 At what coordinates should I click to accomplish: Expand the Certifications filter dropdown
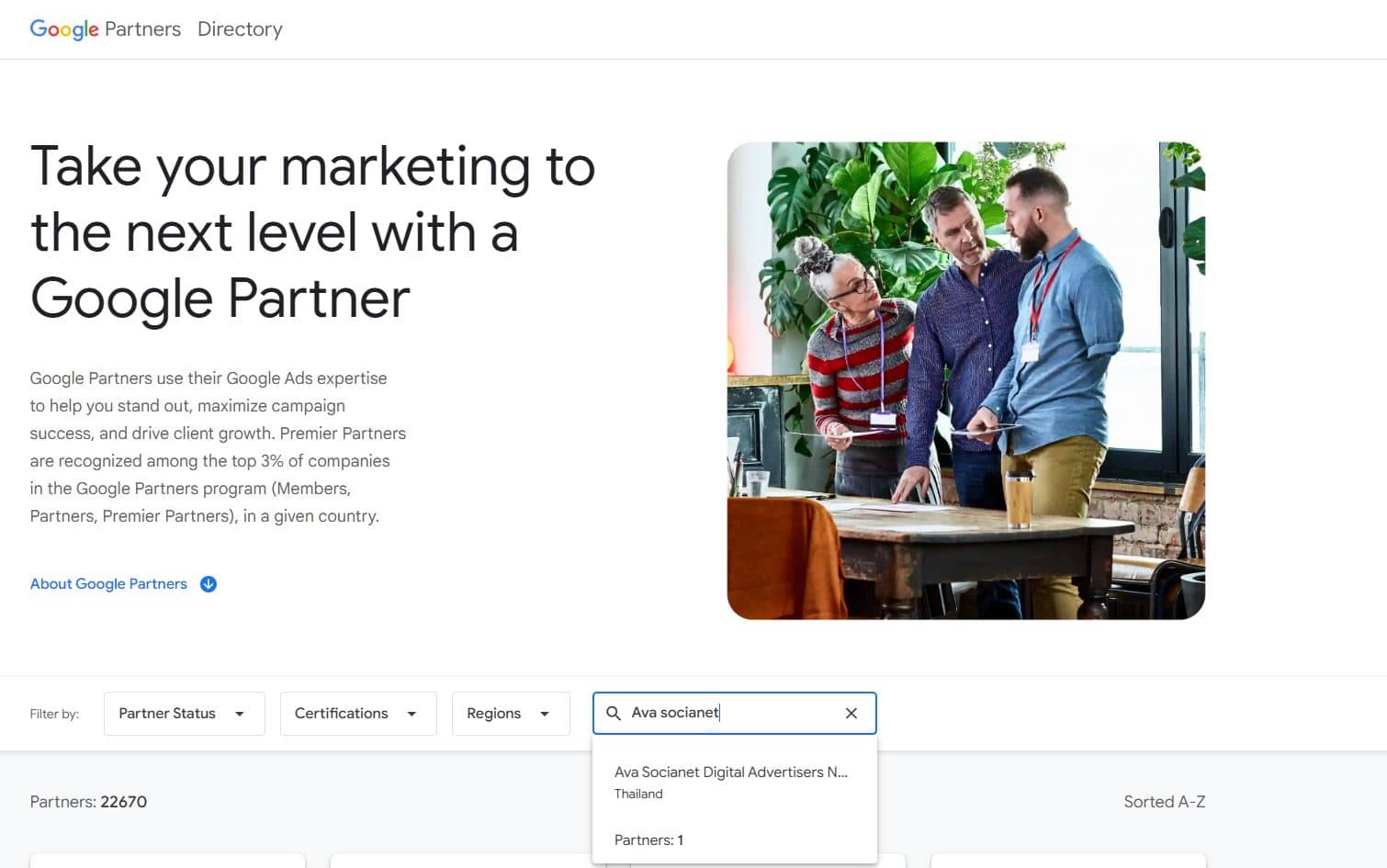coord(358,714)
